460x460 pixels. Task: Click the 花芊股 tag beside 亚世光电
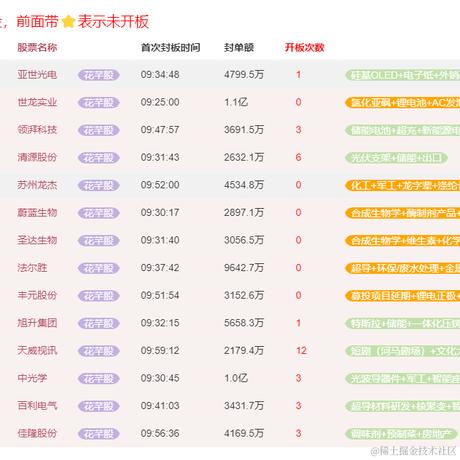99,75
